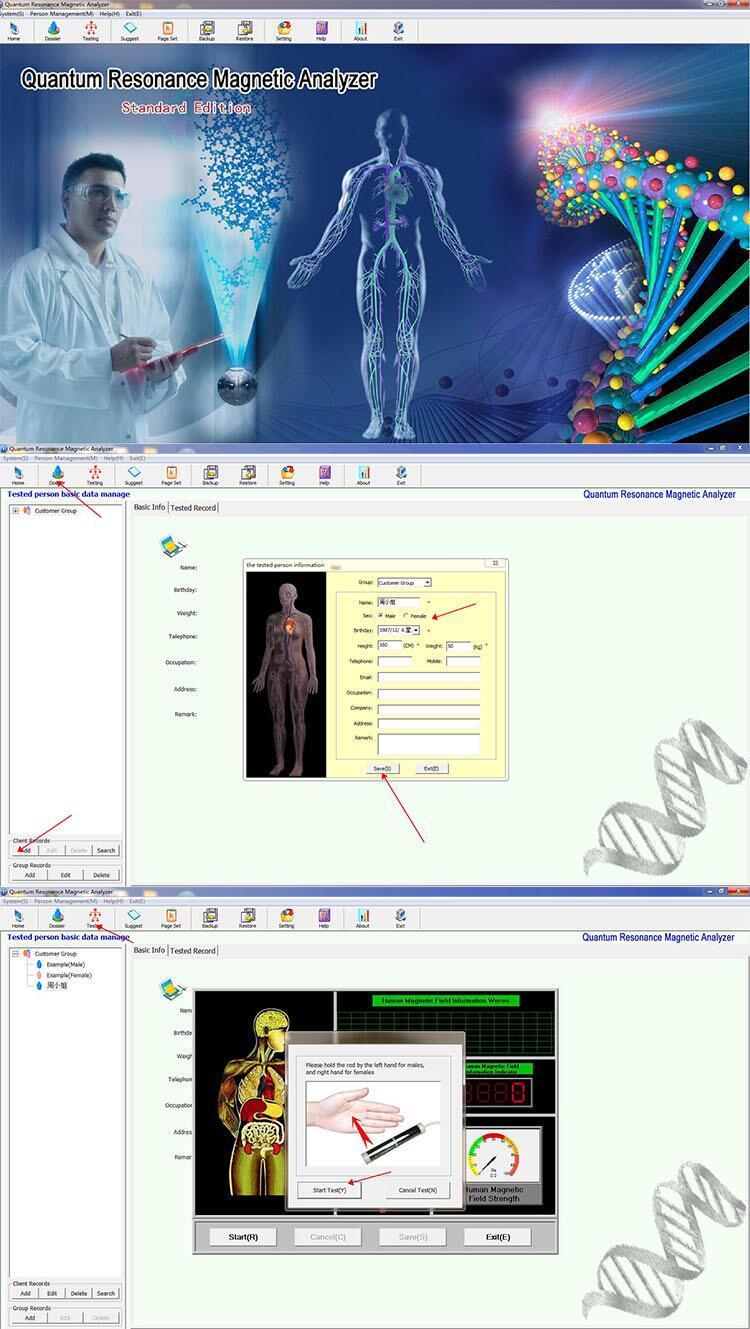Click Client Records Add in middle window
Viewport: 750px width, 1329px height.
click(26, 851)
